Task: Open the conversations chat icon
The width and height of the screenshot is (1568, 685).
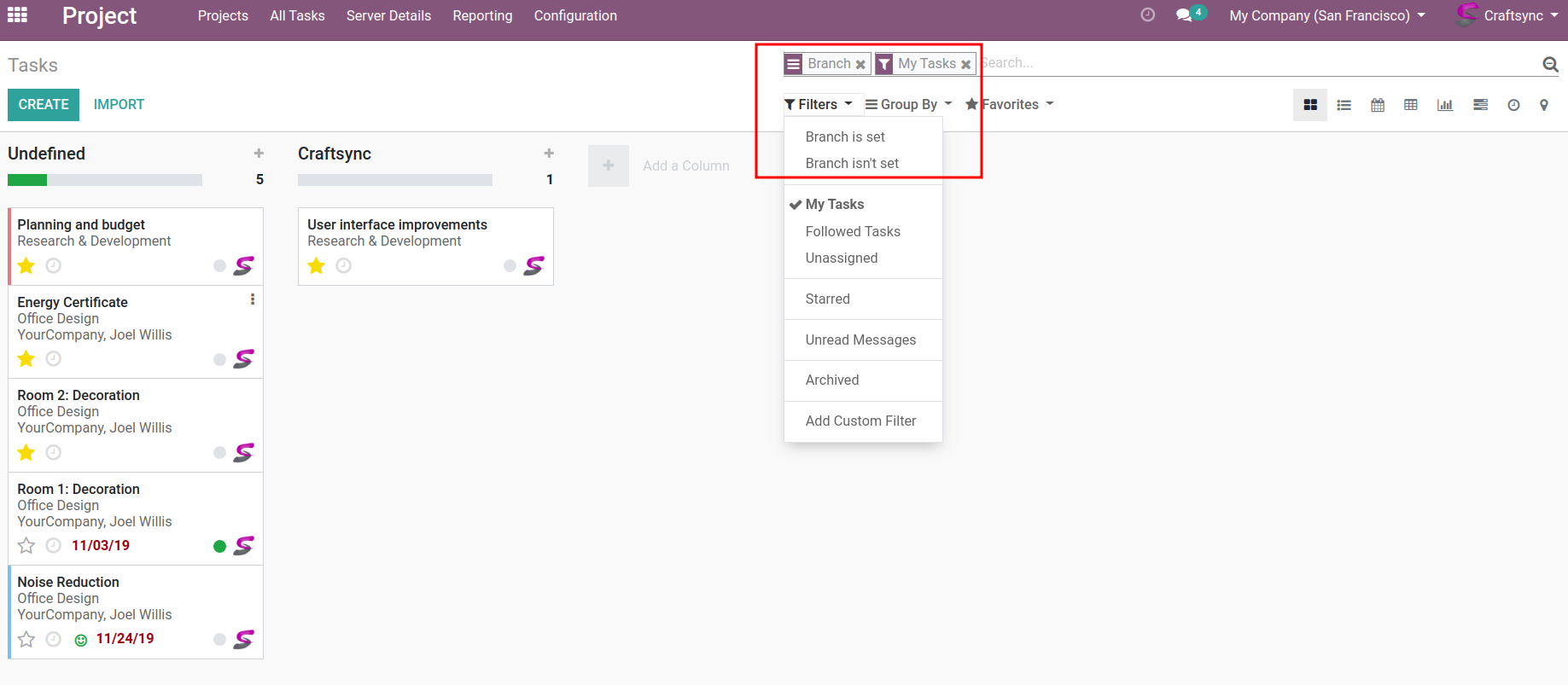Action: coord(1184,15)
